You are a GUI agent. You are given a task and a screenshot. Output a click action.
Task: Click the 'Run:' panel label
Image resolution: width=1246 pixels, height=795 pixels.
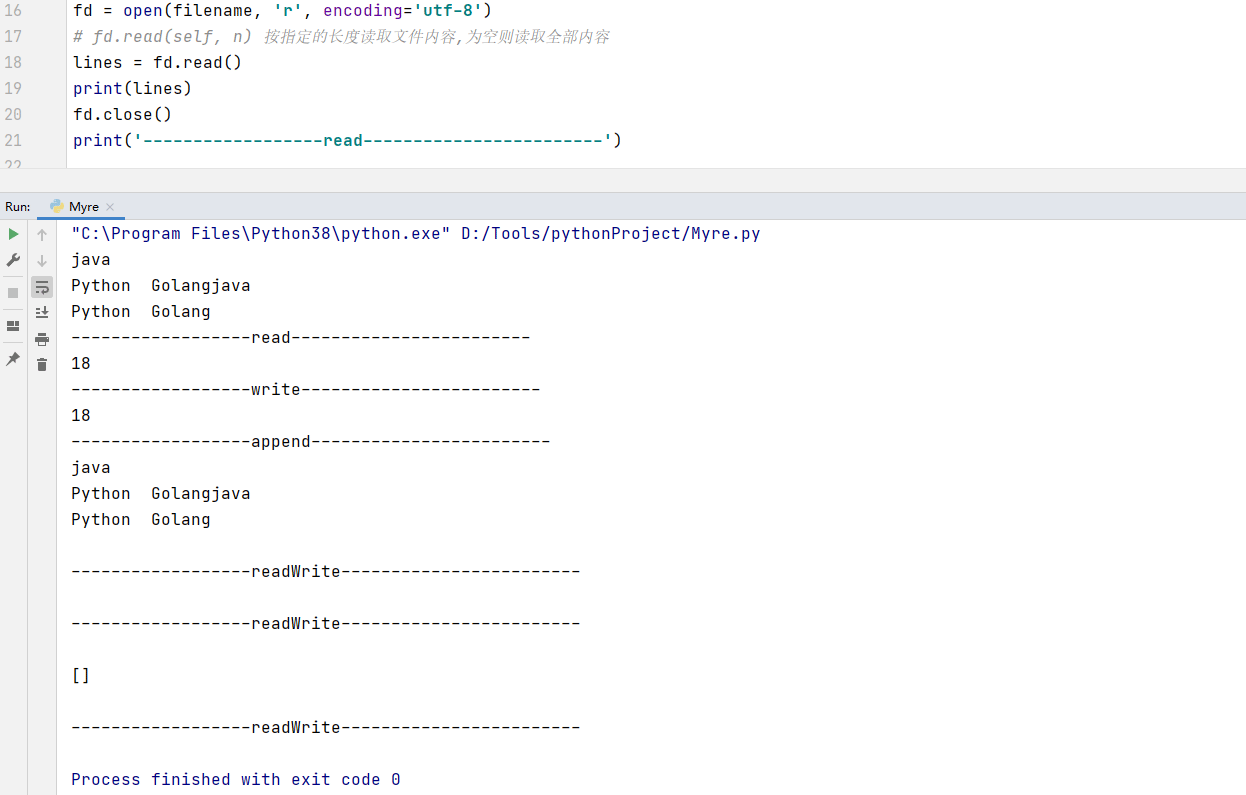[18, 206]
